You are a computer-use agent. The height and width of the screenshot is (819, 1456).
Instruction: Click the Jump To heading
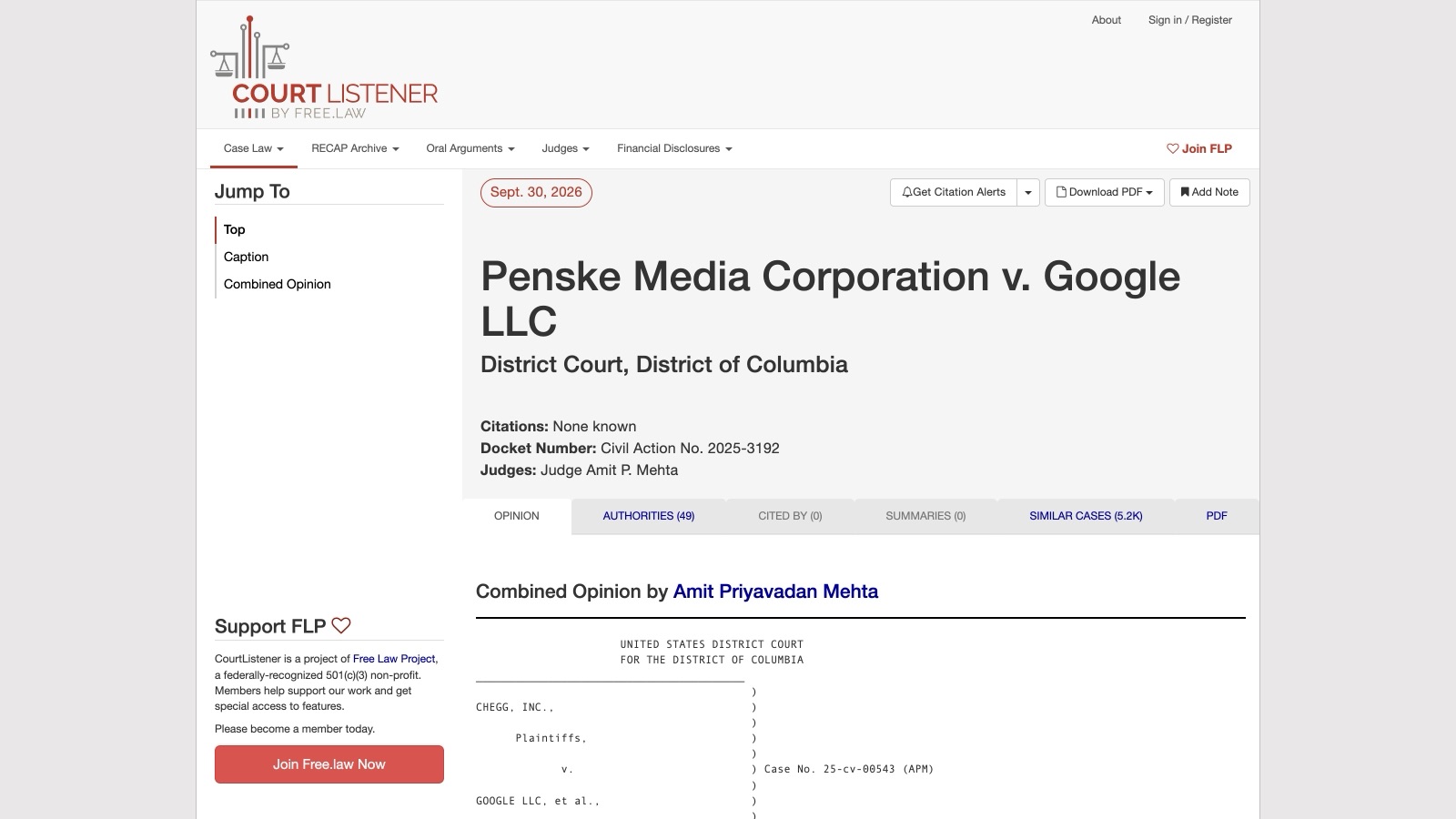tap(252, 191)
